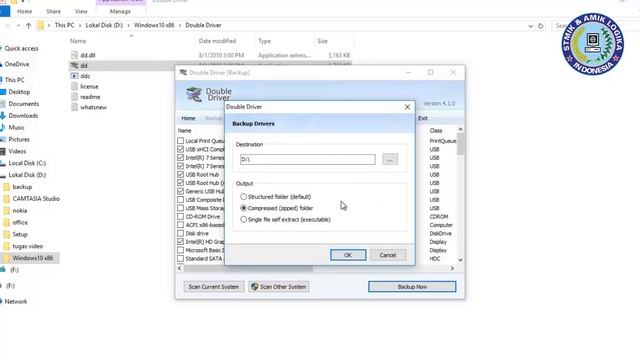Select Structured folder (default) radio option
Screen dimensions: 640x360
[x=244, y=197]
